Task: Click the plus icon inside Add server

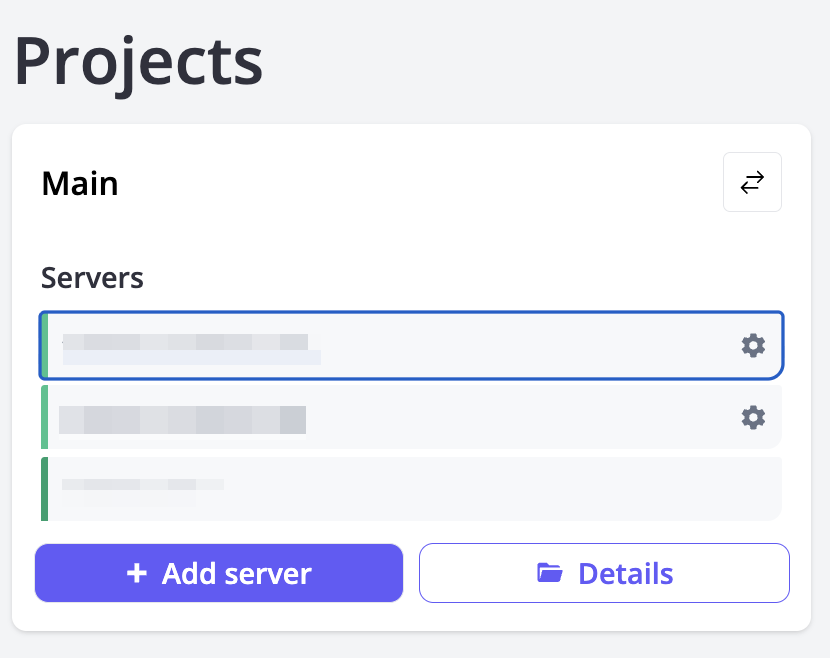Action: (135, 573)
